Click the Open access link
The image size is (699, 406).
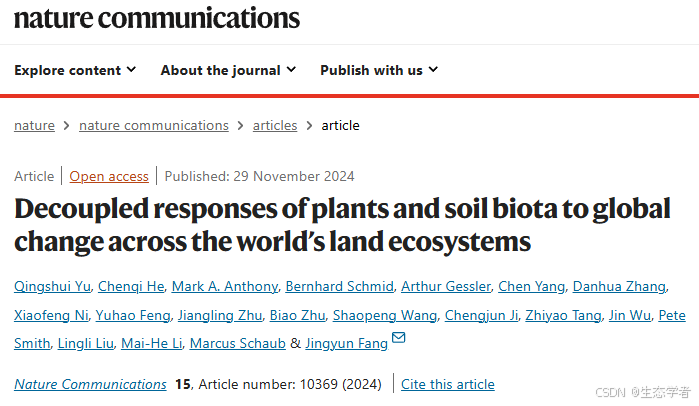(x=109, y=176)
